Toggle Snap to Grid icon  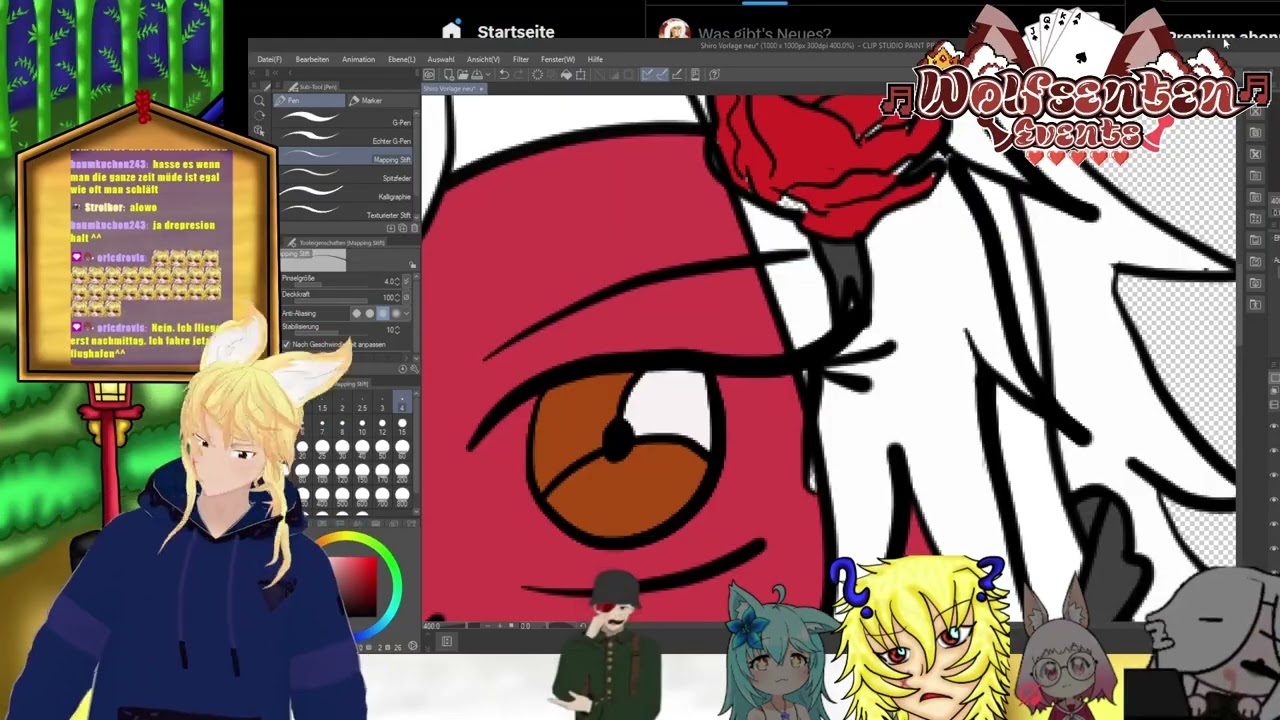(677, 74)
